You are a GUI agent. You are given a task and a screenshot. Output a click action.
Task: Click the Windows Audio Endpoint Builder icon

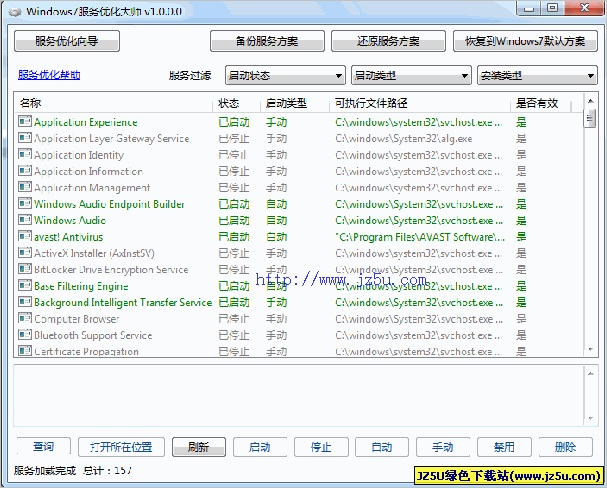click(x=25, y=204)
